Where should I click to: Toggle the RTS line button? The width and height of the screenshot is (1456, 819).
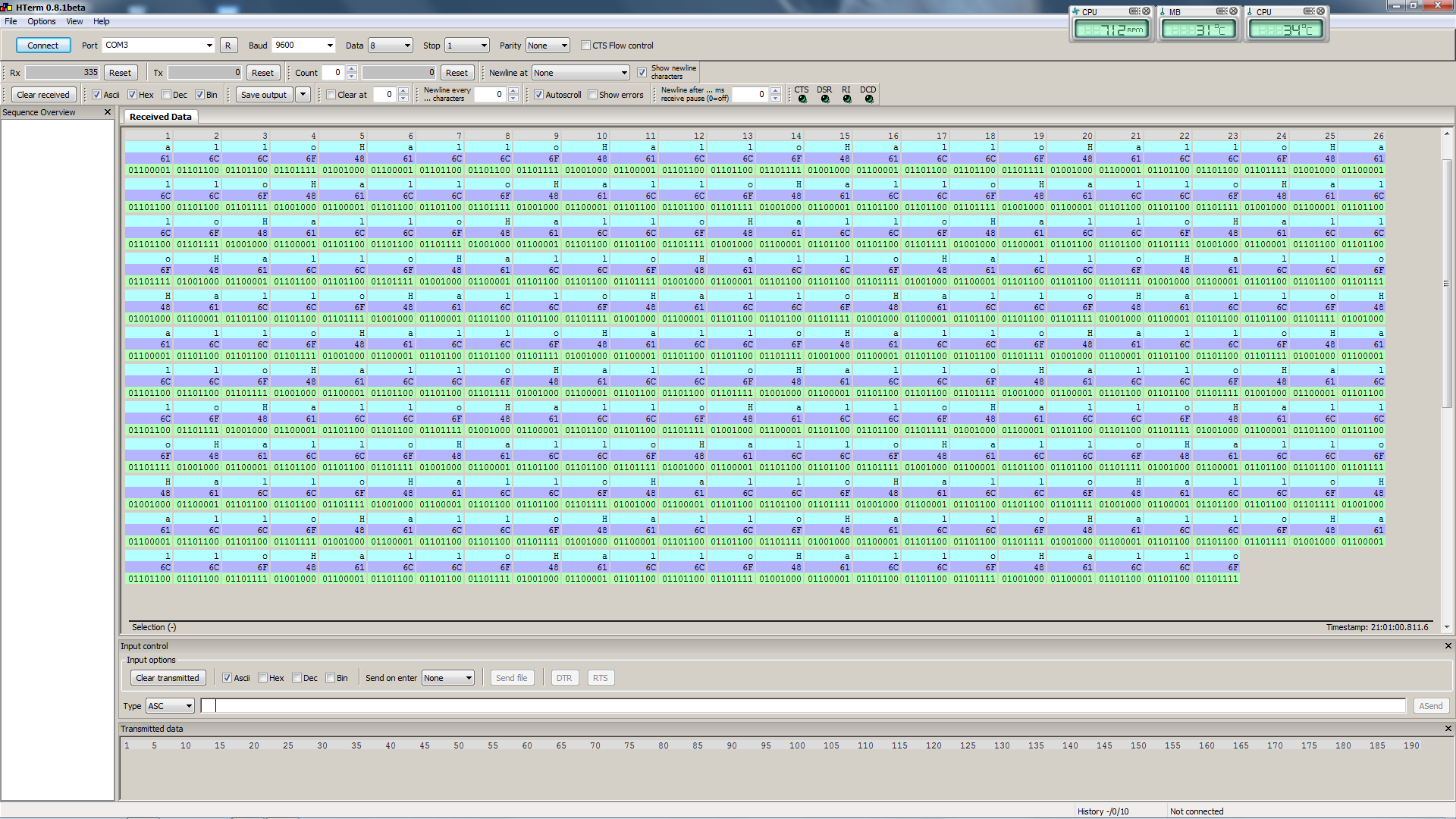[601, 678]
